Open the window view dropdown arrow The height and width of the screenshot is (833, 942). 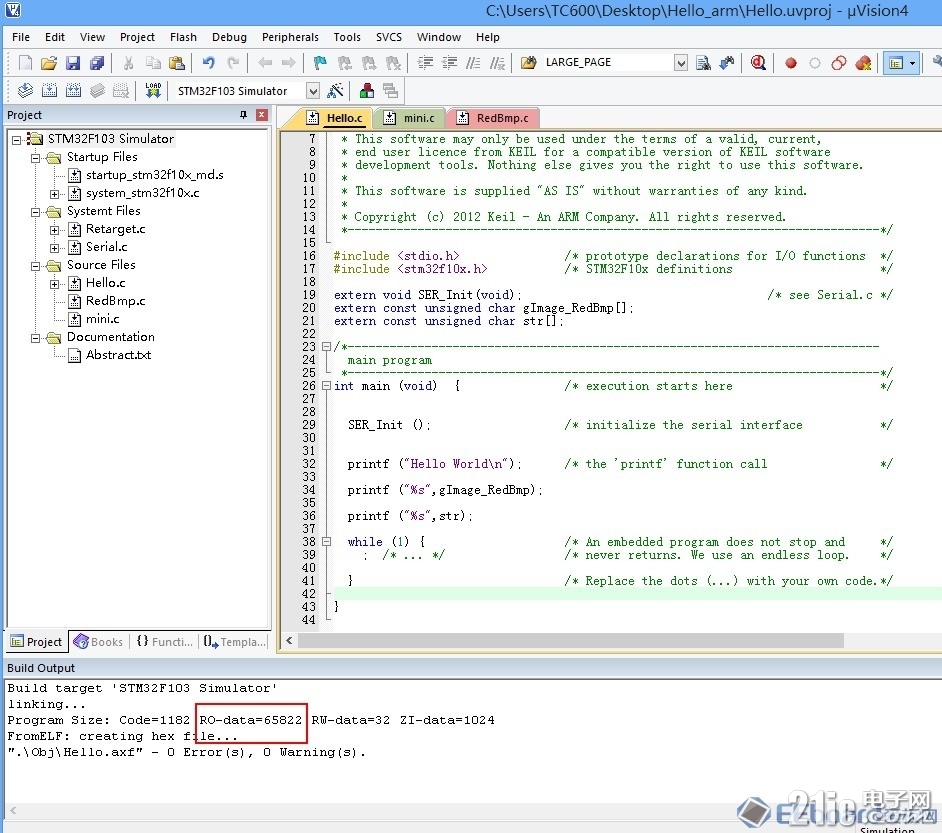913,62
